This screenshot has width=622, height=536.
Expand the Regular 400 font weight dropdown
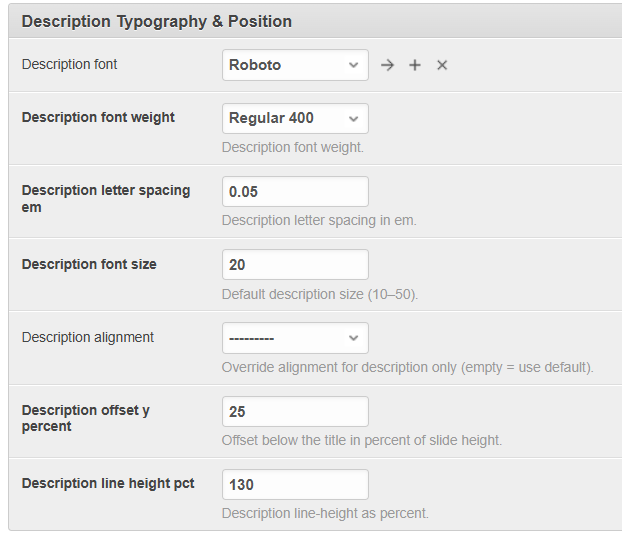click(295, 118)
